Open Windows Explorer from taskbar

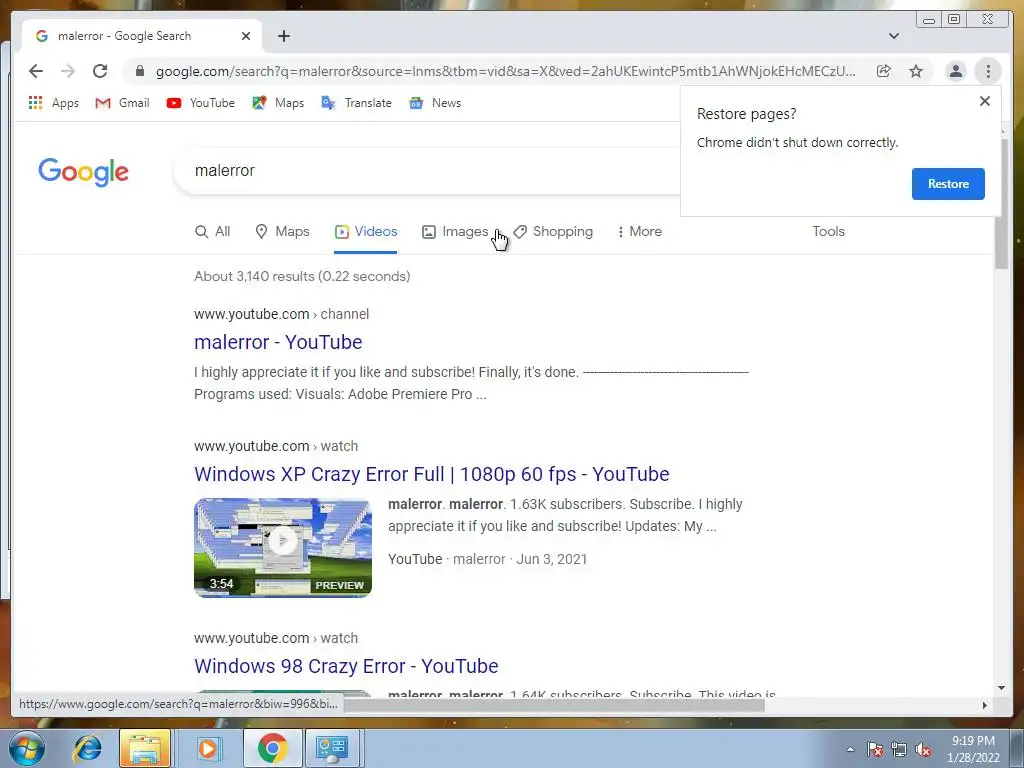click(x=145, y=748)
